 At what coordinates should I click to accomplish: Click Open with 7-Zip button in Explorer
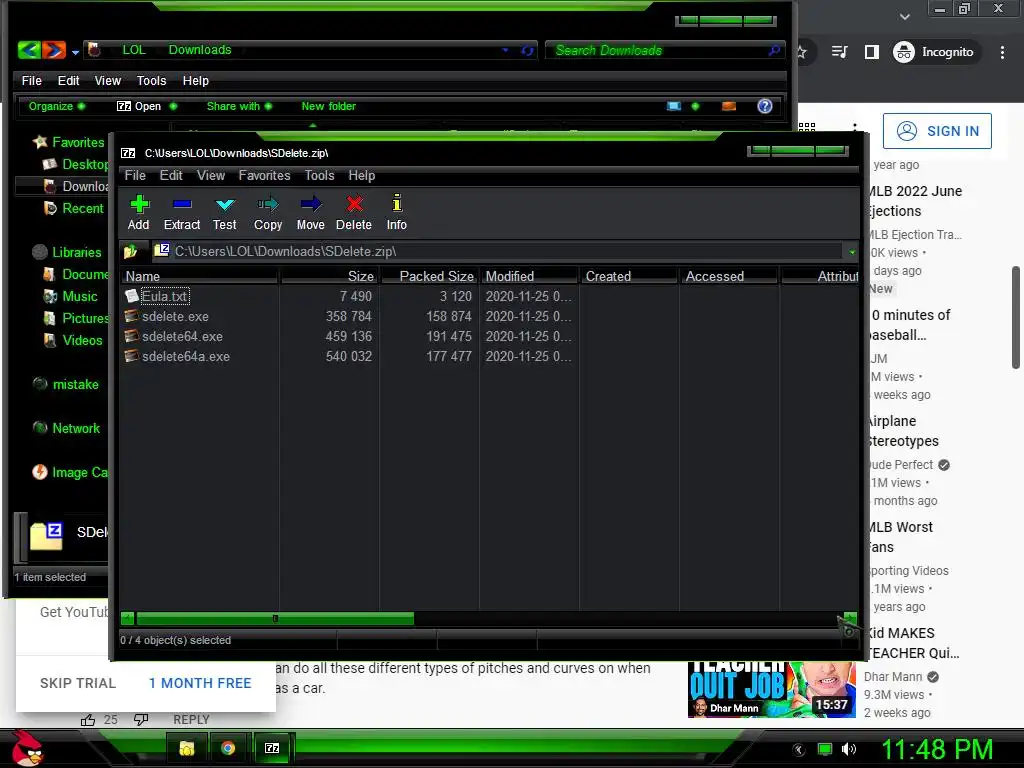[x=146, y=106]
